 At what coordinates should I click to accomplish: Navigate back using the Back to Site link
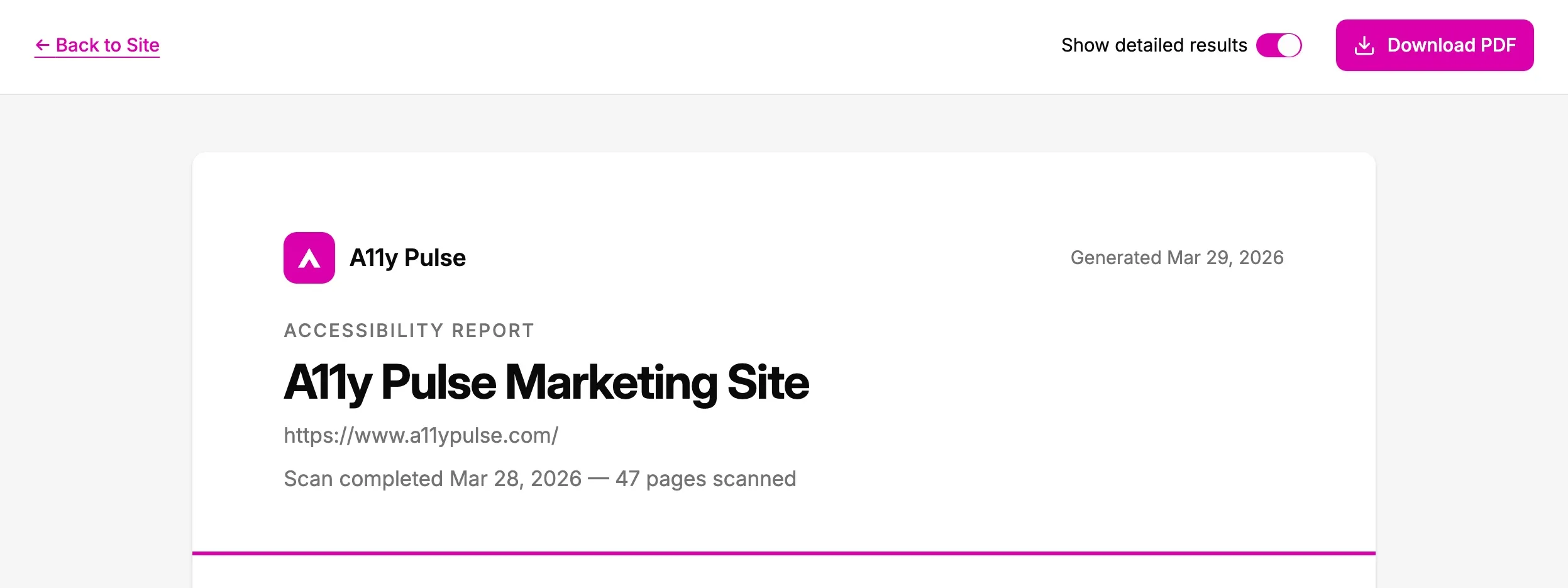coord(96,45)
